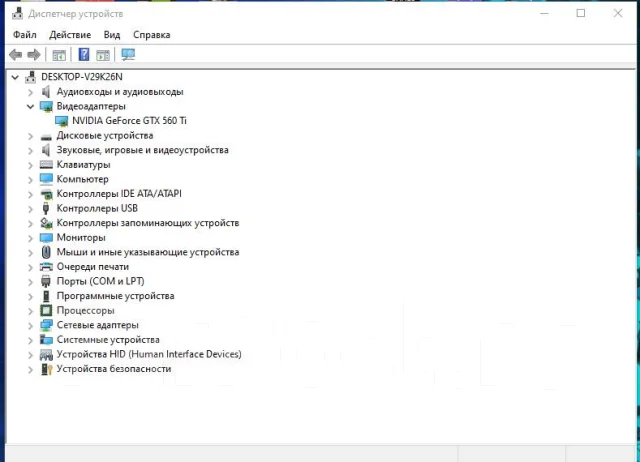The image size is (640, 462).
Task: Select the DESKTOP-V29K26N computer icon
Action: coord(31,77)
